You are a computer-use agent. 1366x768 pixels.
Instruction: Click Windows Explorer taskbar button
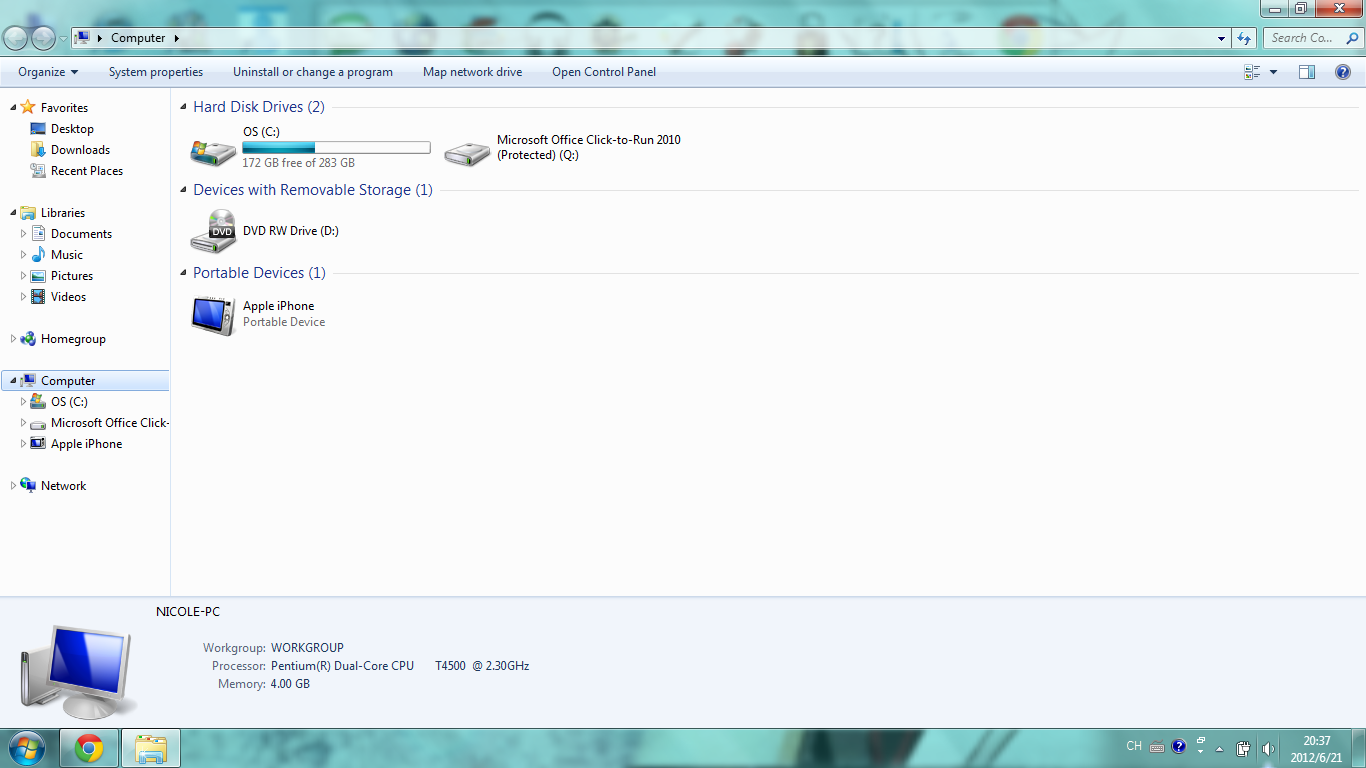click(151, 748)
